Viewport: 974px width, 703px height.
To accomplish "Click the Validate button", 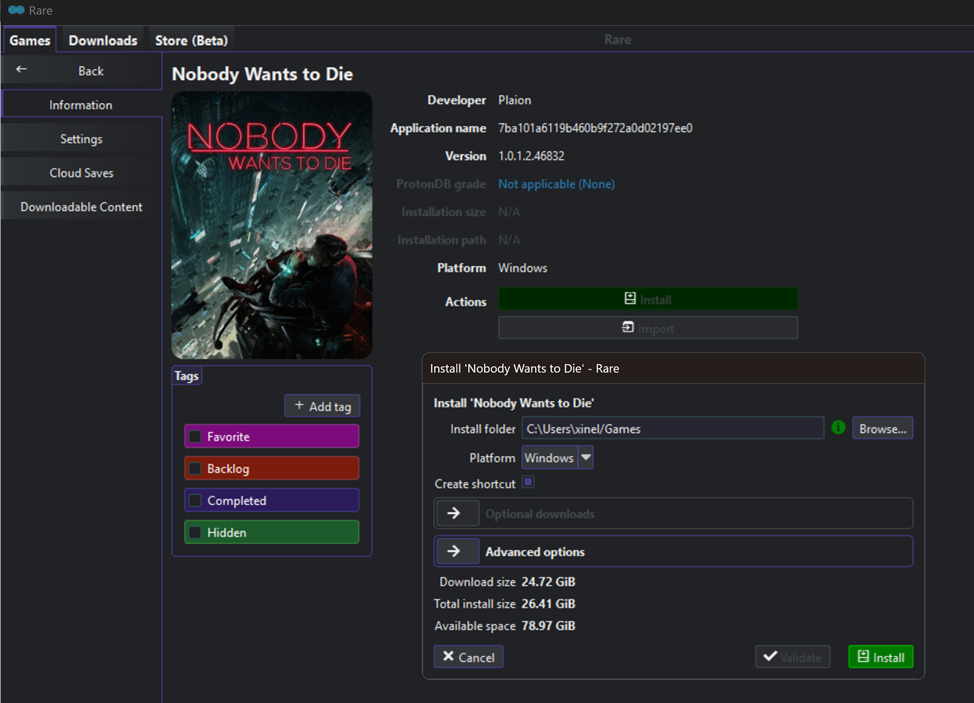I will pos(793,657).
